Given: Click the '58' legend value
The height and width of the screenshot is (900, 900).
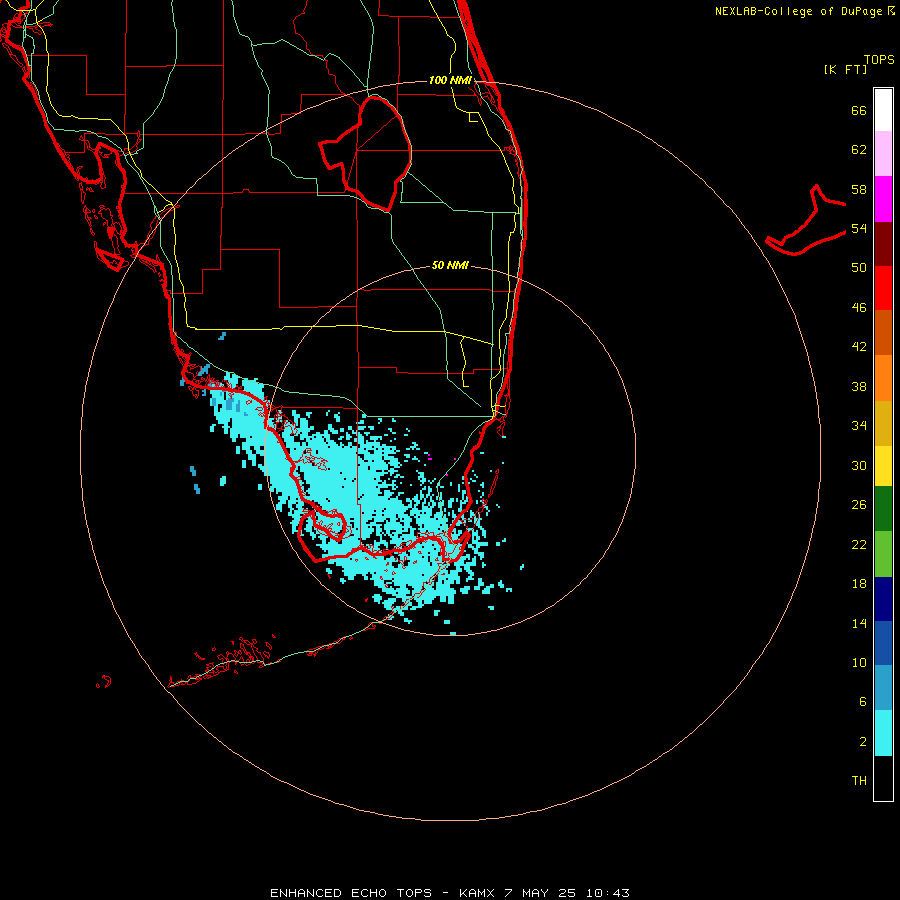Looking at the screenshot, I should (x=859, y=189).
